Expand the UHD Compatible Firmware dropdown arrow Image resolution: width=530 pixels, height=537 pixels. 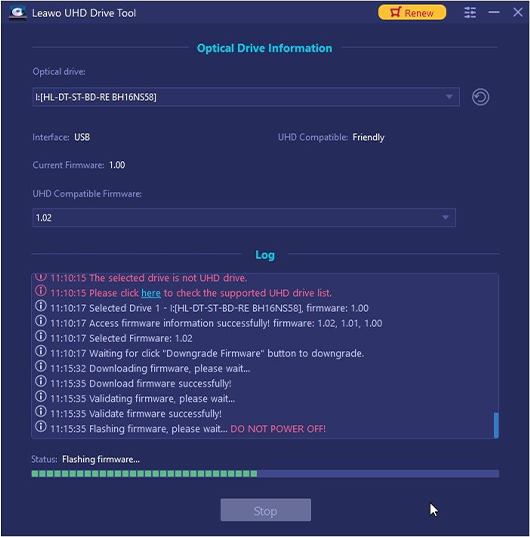tap(445, 217)
